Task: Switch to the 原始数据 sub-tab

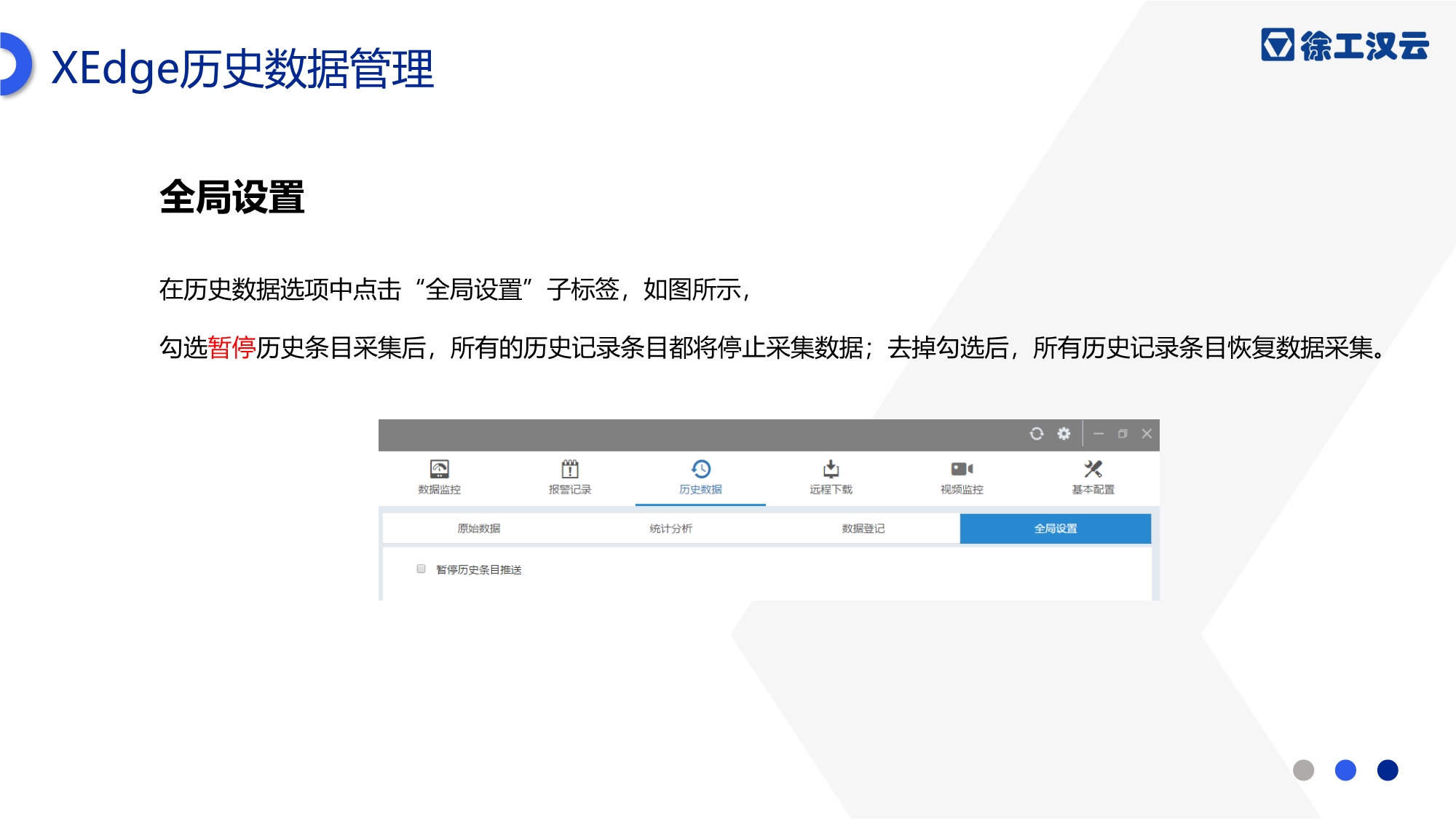Action: pos(479,529)
